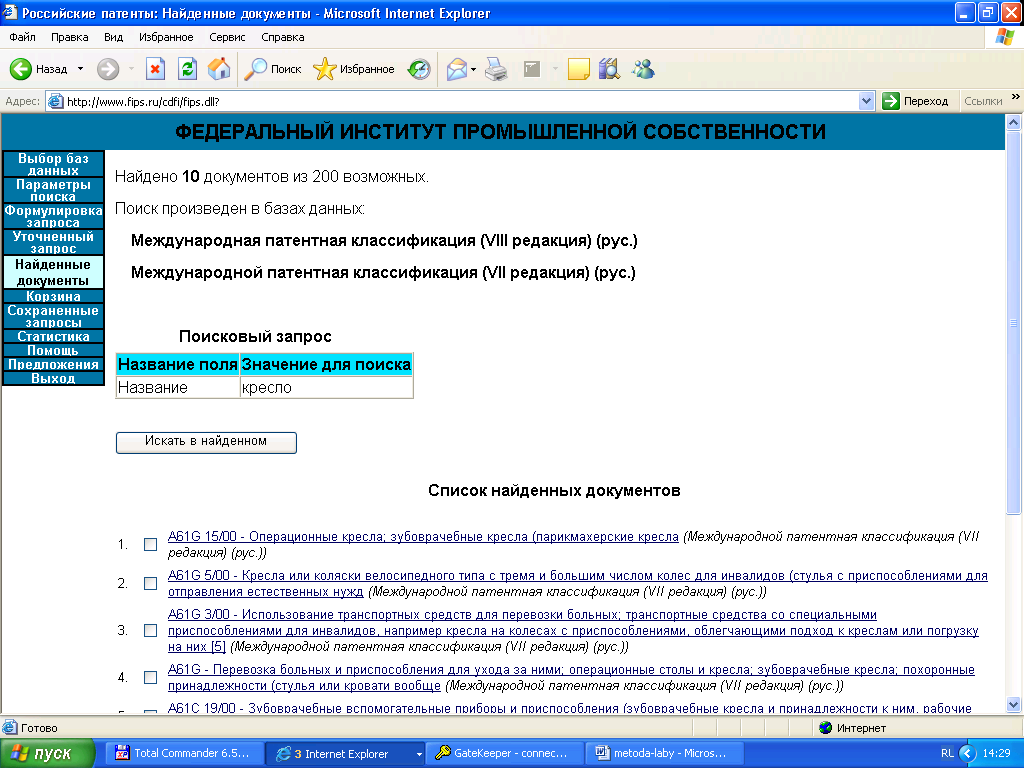The height and width of the screenshot is (768, 1024).
Task: Click the page icon in address bar
Action: (x=56, y=101)
